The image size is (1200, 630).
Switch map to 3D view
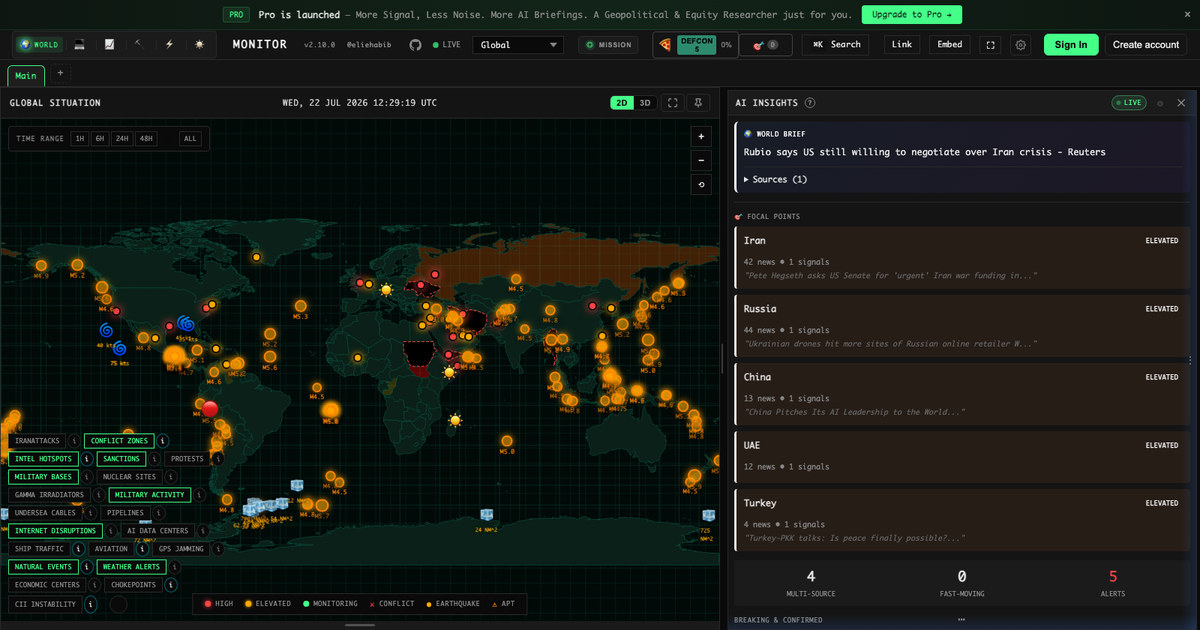coord(645,103)
